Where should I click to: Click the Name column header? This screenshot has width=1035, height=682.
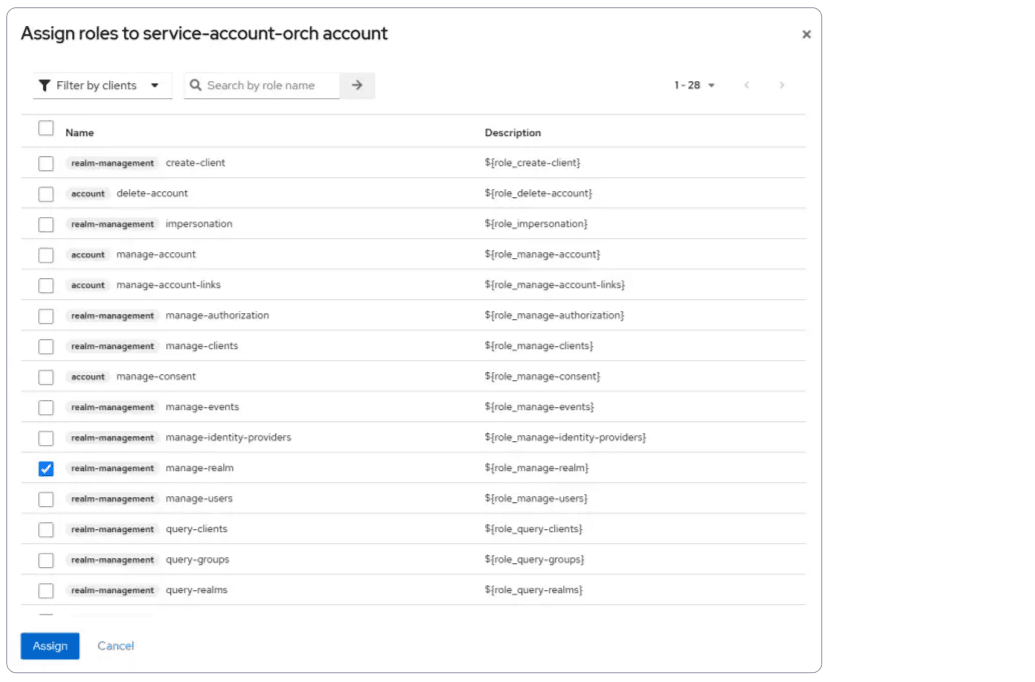(80, 133)
